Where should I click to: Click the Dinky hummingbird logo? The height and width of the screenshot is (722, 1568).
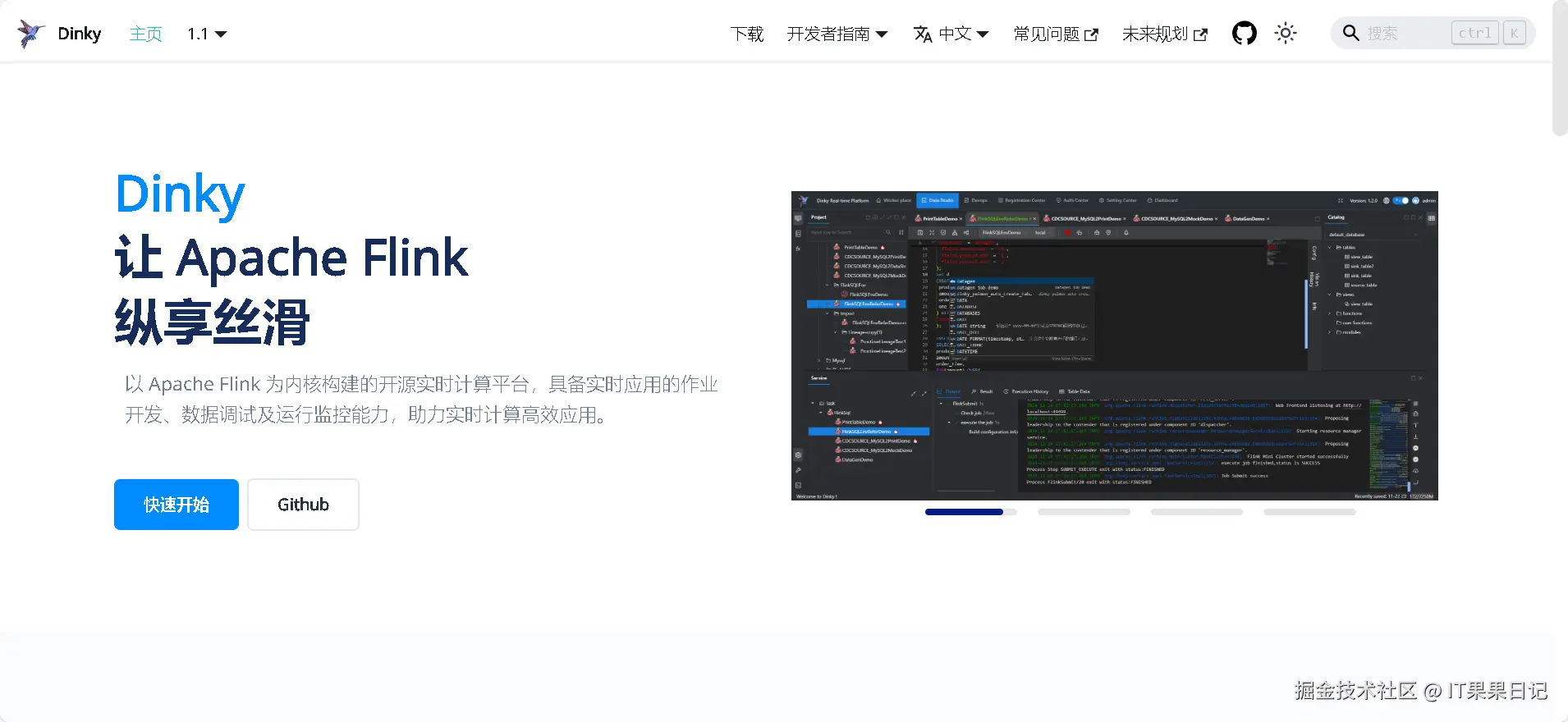[31, 34]
